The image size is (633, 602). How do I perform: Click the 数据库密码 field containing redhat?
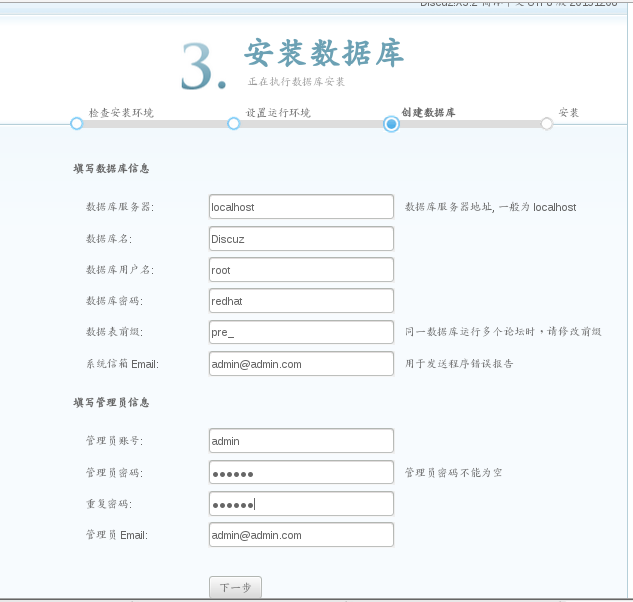coord(301,301)
